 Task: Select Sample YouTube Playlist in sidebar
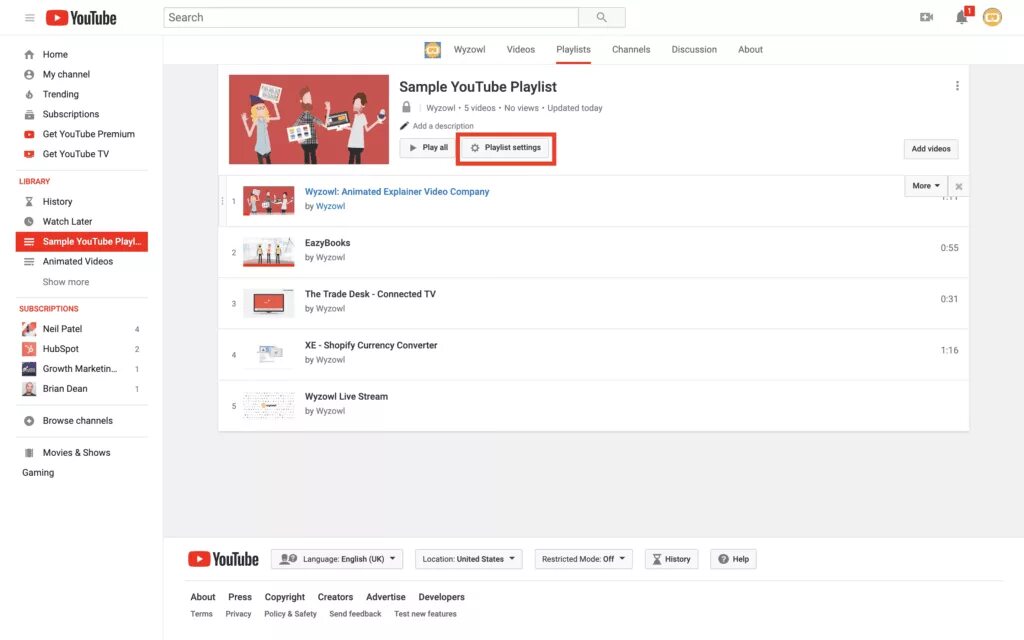82,242
